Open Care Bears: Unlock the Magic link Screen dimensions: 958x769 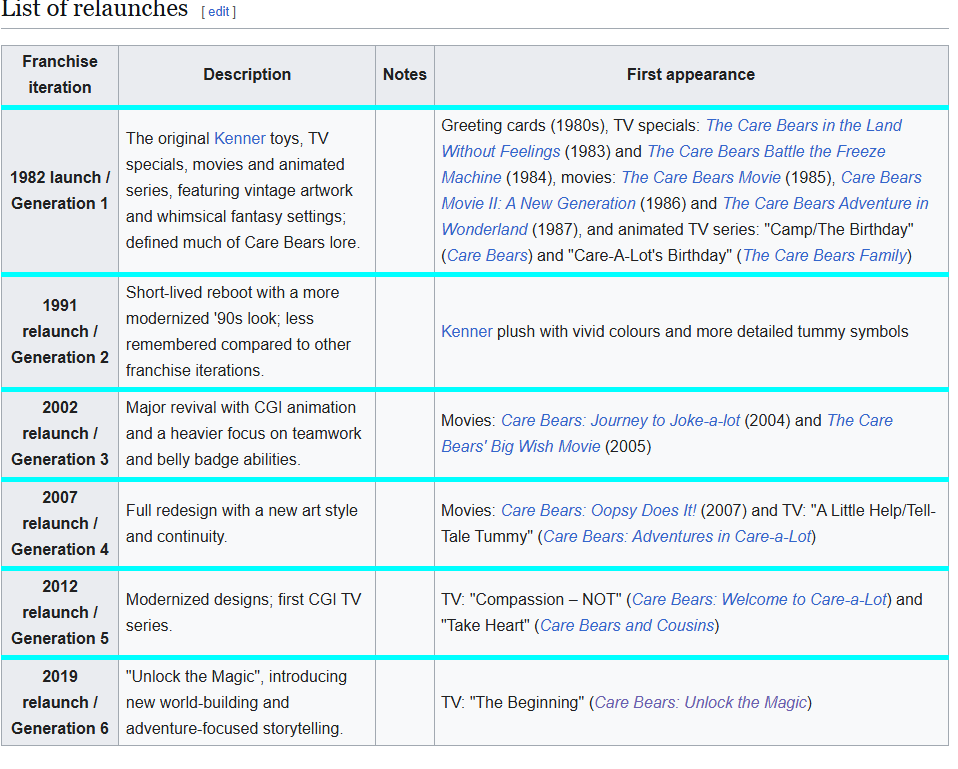tap(701, 703)
